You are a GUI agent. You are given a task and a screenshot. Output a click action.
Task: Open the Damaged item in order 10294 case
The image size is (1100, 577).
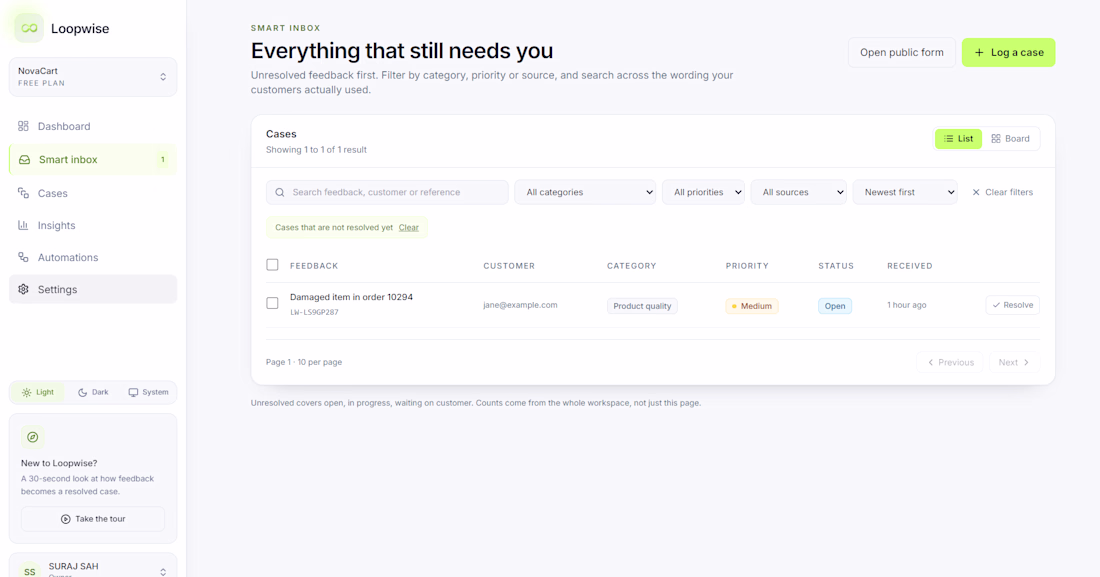pos(351,297)
